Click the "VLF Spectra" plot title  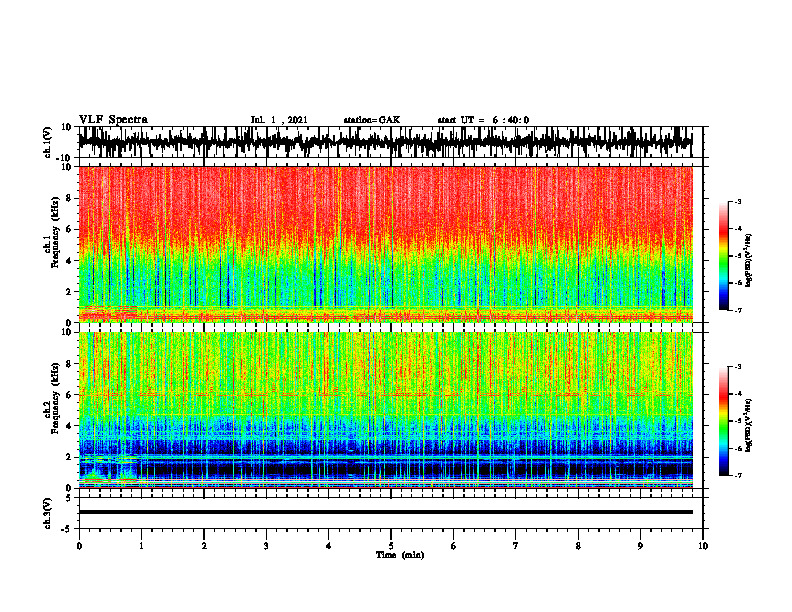point(113,120)
